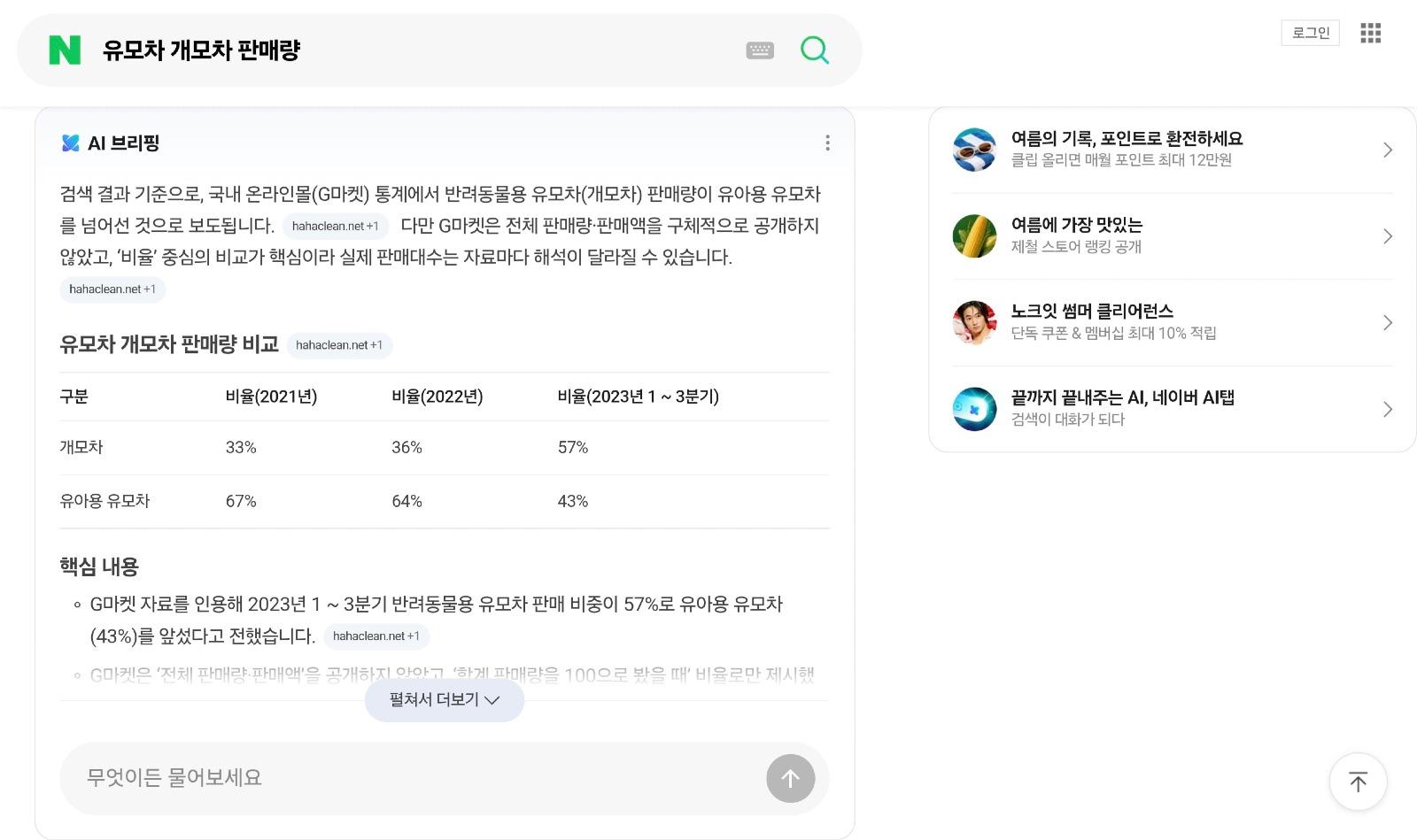Viewport: 1417px width, 840px height.
Task: Click the 57% cell in 개모차 row
Action: pyautogui.click(x=573, y=448)
